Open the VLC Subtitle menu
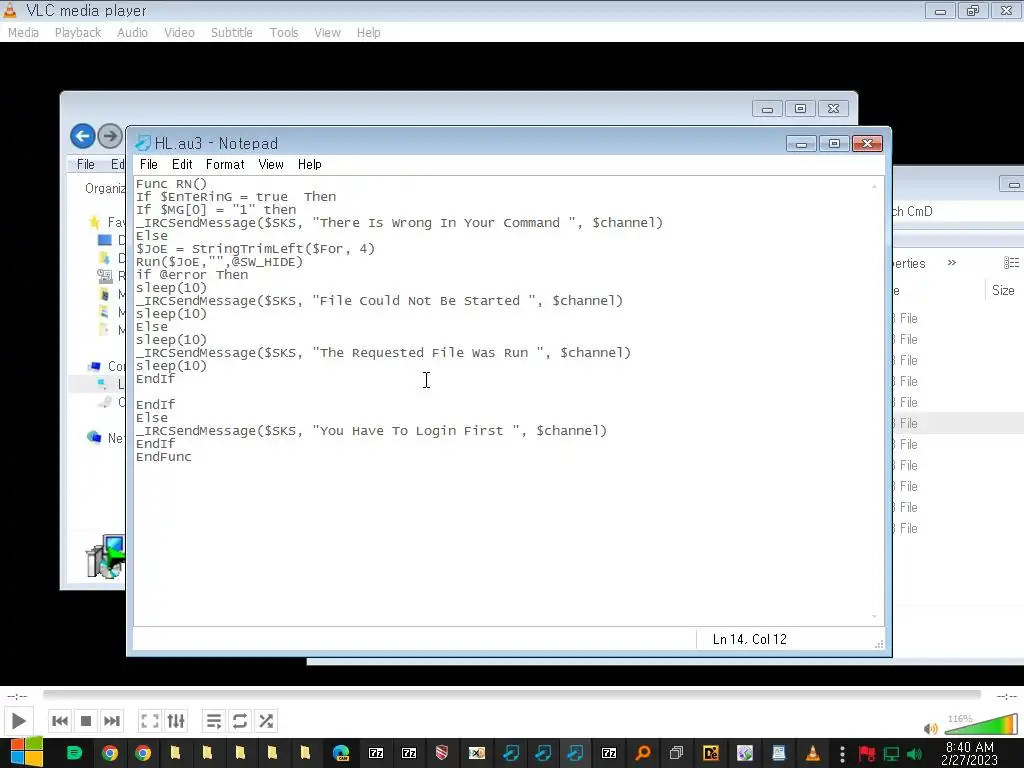 point(231,33)
